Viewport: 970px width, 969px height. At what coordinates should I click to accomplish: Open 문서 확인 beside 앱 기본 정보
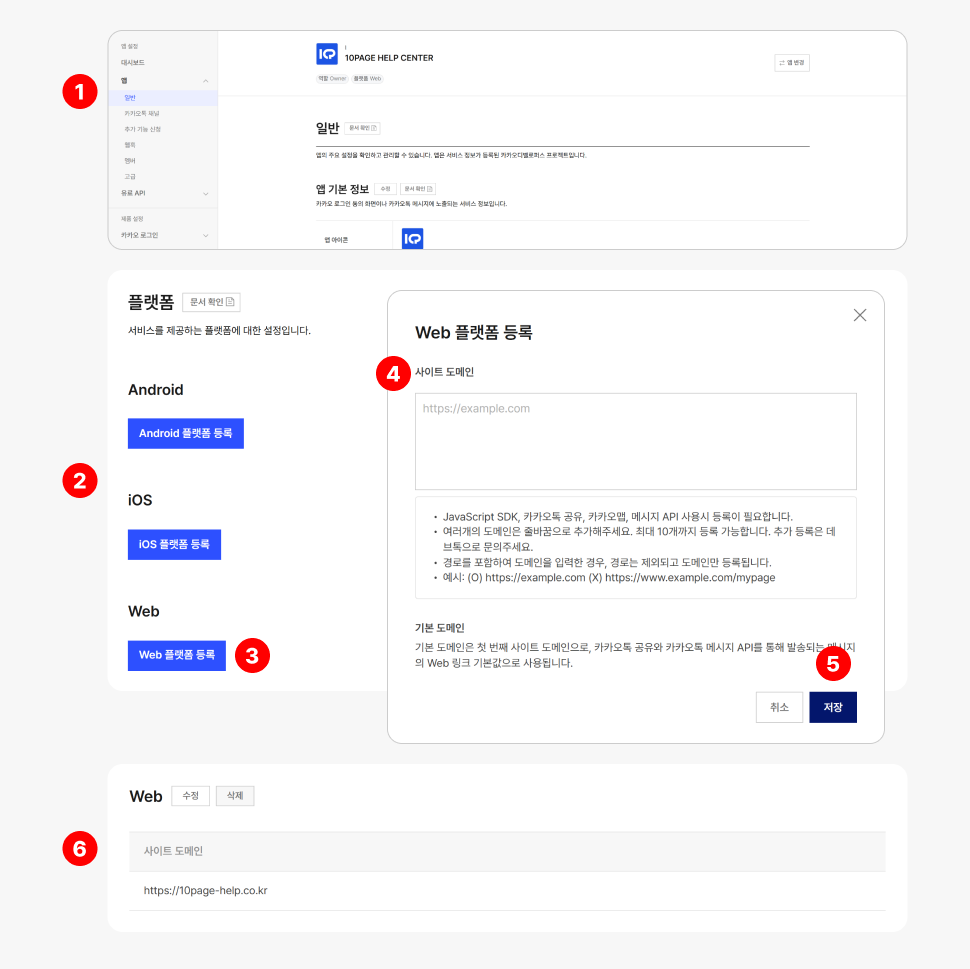pos(418,189)
